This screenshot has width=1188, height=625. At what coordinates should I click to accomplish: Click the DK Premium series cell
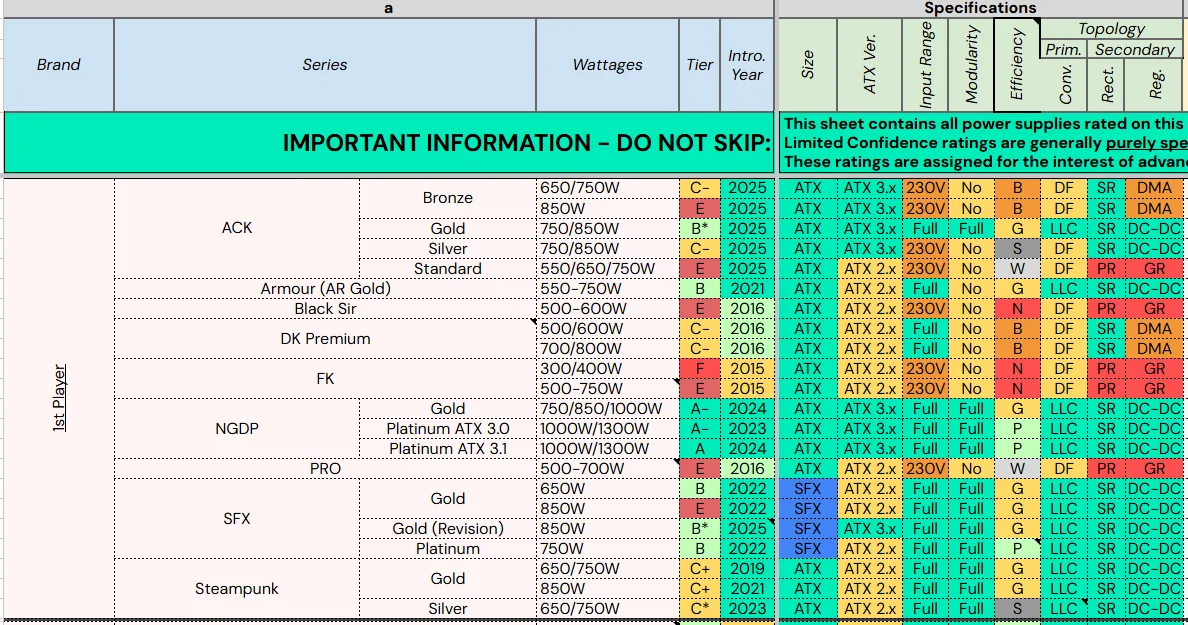[x=325, y=339]
